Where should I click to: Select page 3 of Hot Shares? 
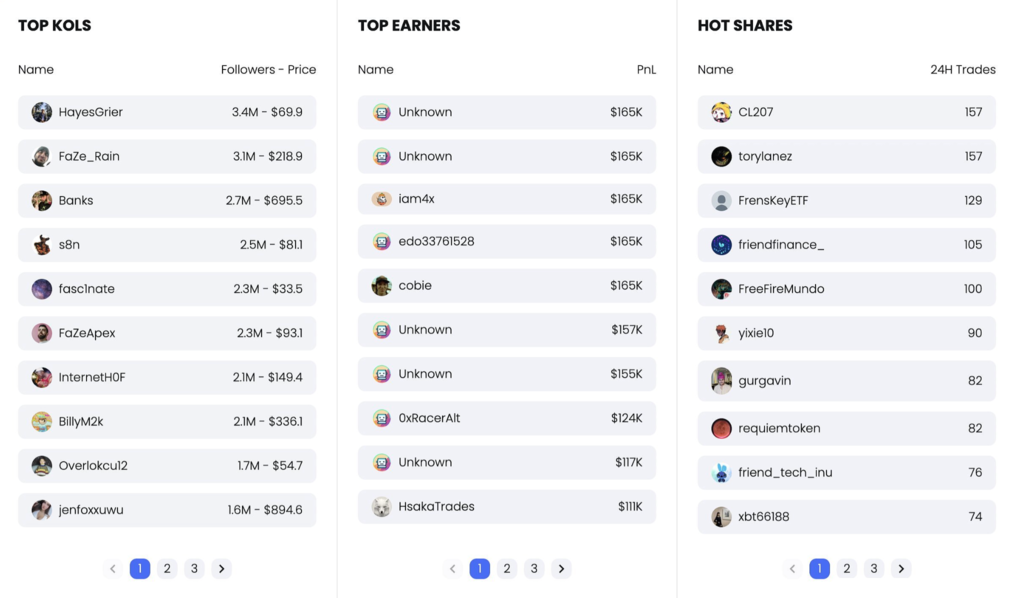874,569
